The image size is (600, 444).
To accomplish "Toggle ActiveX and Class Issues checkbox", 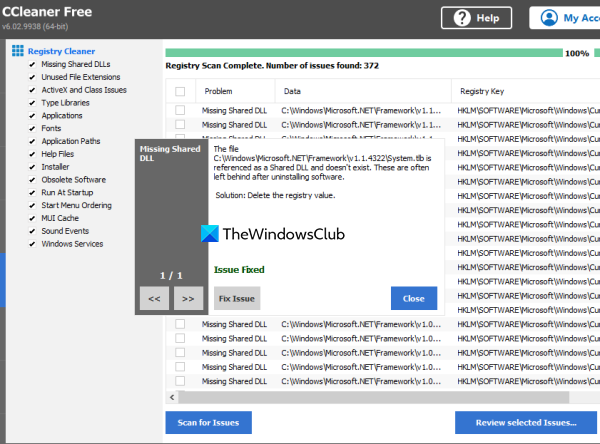I will tap(32, 90).
